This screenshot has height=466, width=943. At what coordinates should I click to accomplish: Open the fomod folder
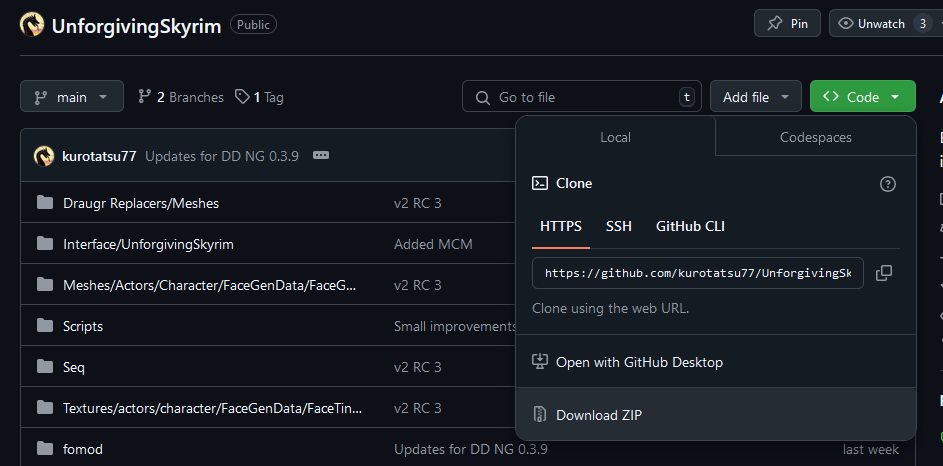click(x=83, y=449)
